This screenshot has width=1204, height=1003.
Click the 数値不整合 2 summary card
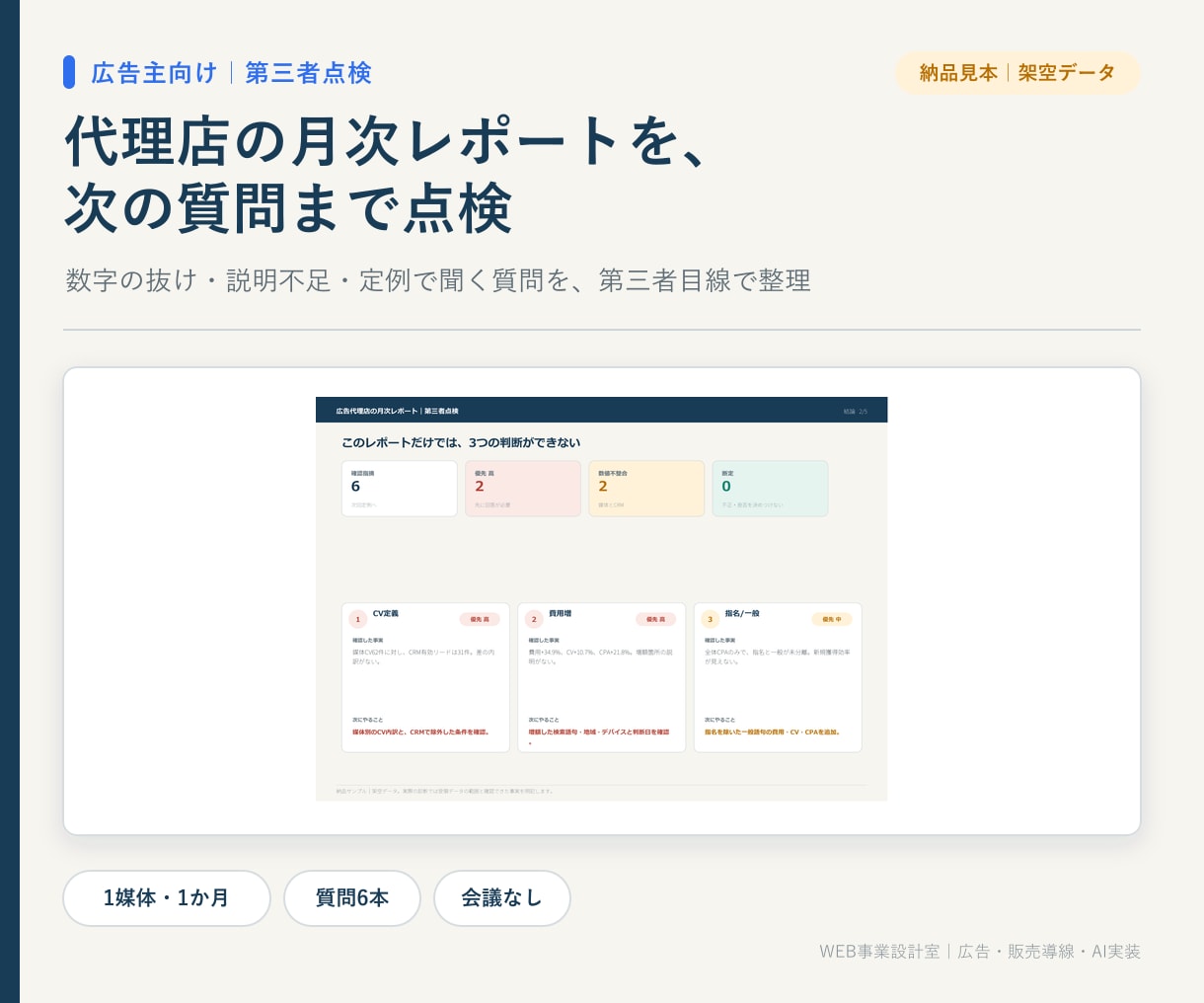(x=646, y=489)
